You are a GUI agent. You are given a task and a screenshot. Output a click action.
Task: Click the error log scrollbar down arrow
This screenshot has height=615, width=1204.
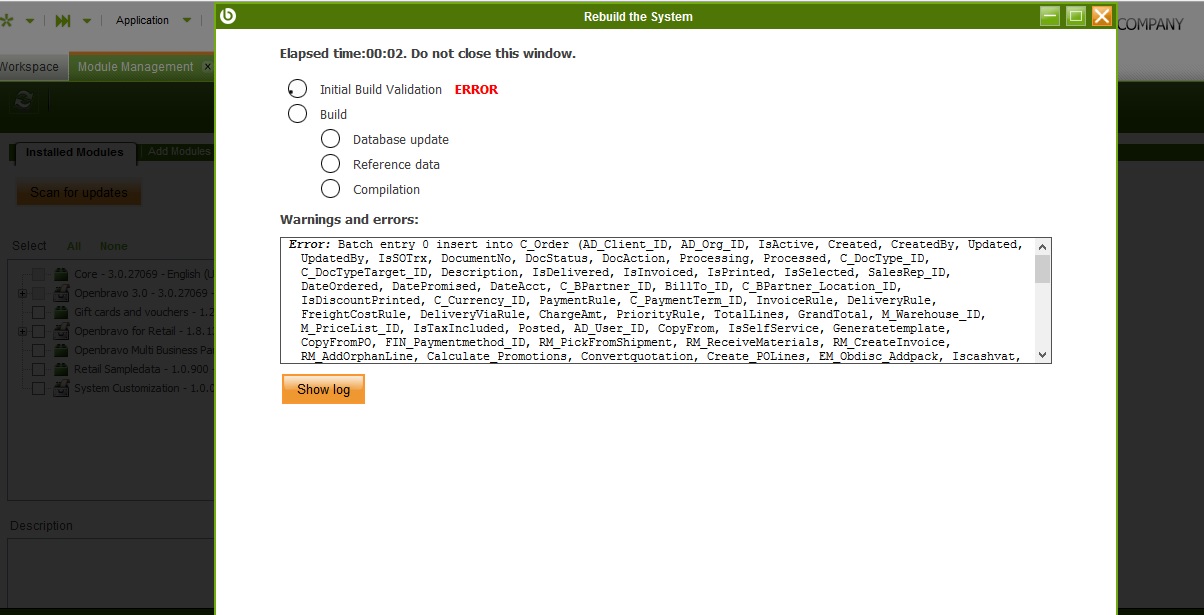pyautogui.click(x=1043, y=355)
